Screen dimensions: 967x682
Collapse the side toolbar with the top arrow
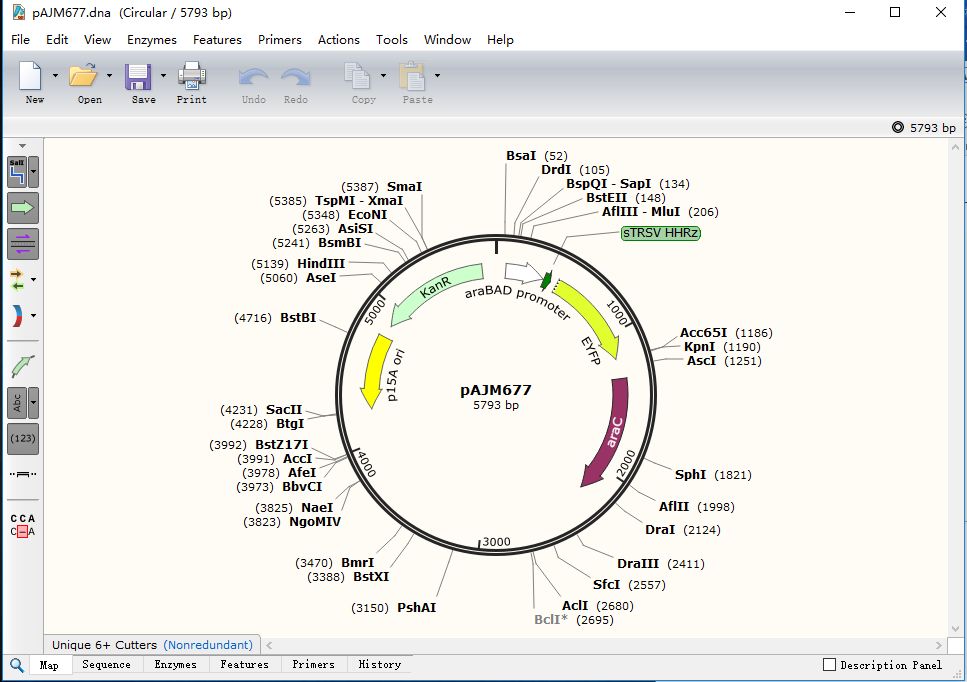click(22, 146)
